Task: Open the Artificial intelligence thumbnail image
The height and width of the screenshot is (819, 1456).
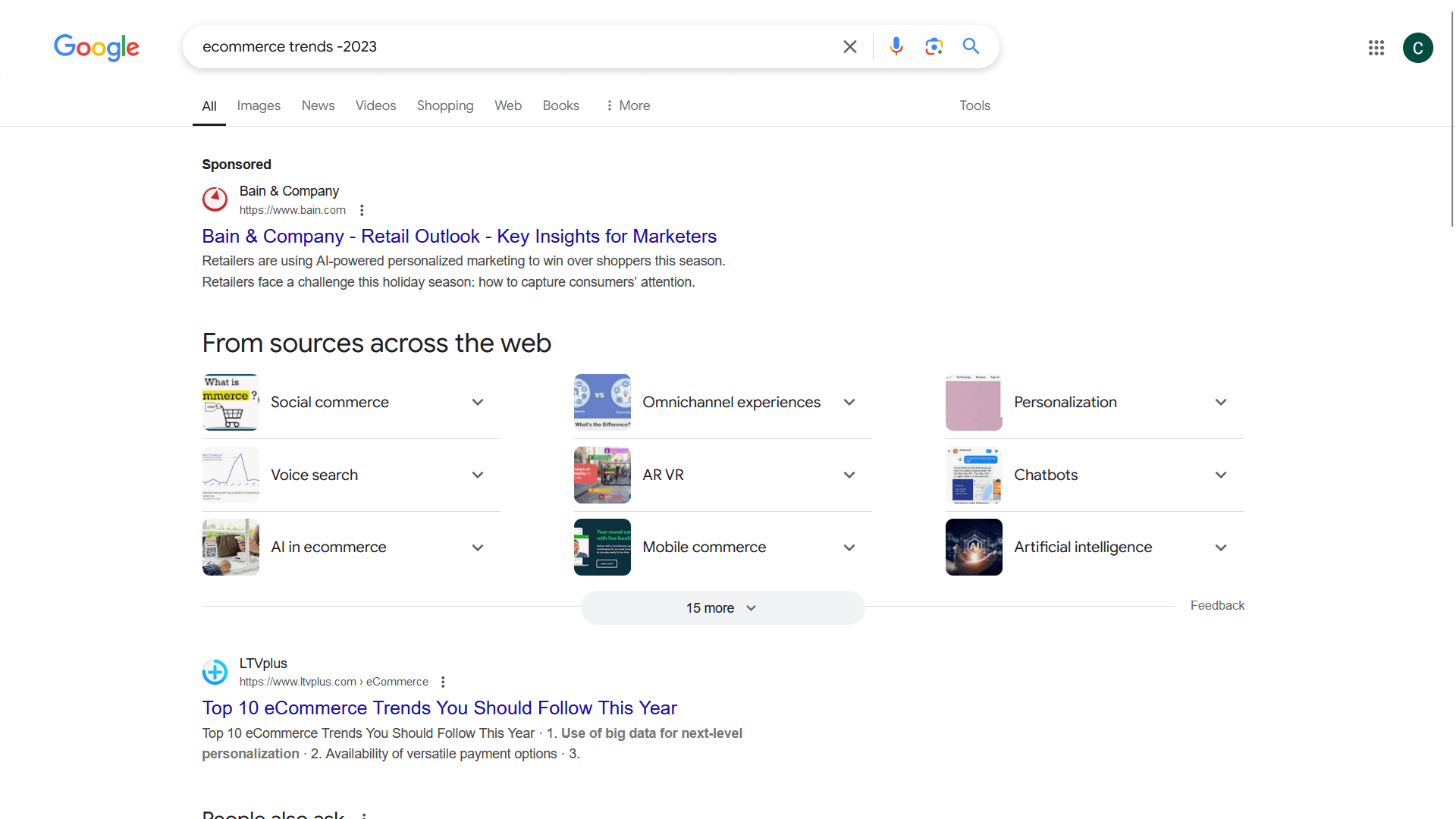Action: (974, 547)
